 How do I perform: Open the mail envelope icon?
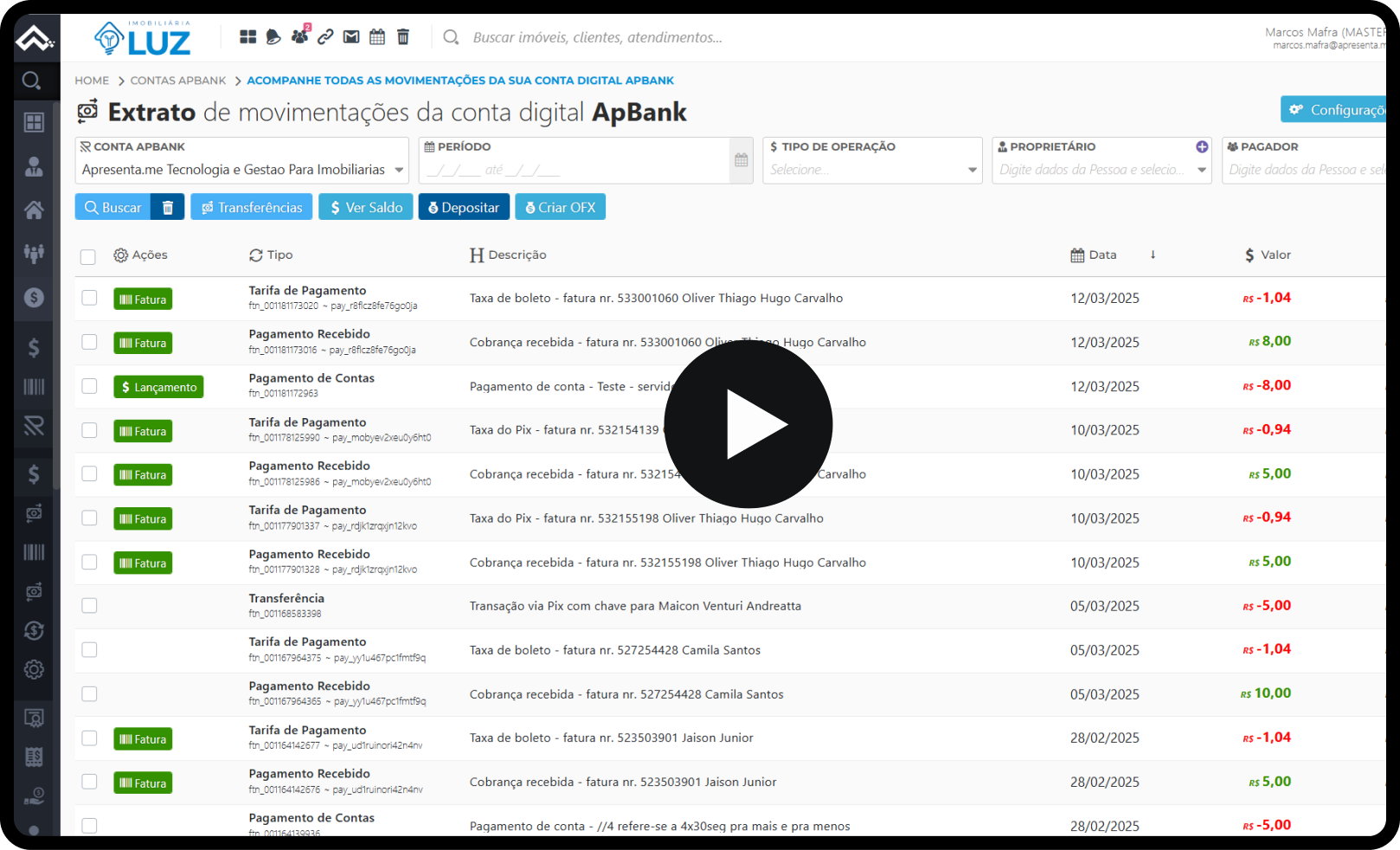point(351,36)
